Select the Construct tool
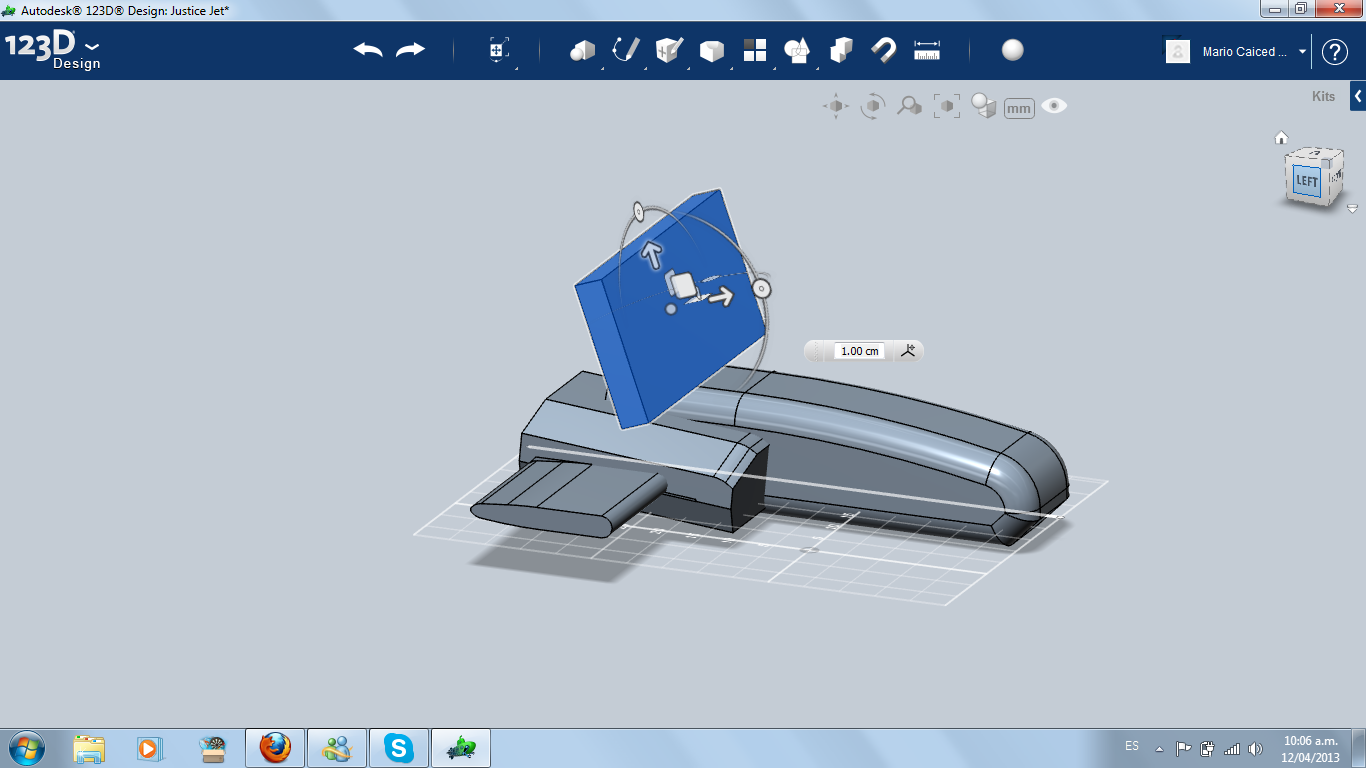 [x=669, y=50]
